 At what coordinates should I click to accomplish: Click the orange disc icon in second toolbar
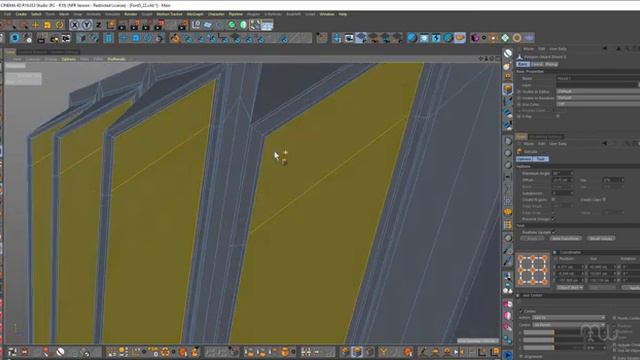pyautogui.click(x=460, y=38)
